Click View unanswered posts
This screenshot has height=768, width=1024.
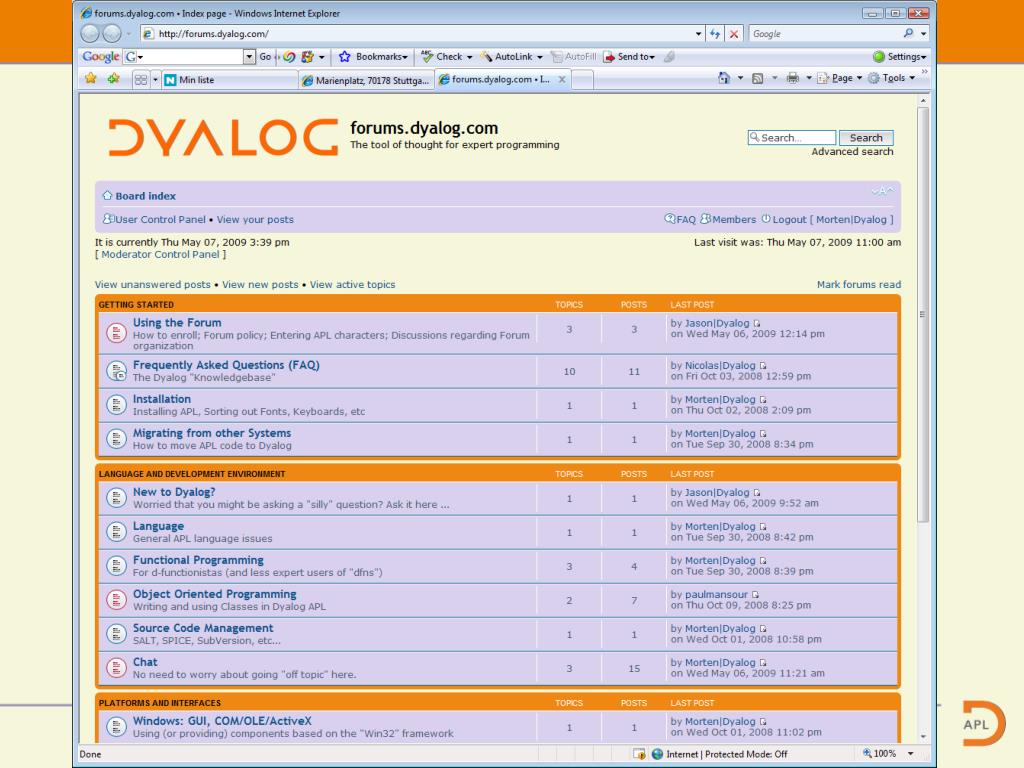tap(152, 284)
